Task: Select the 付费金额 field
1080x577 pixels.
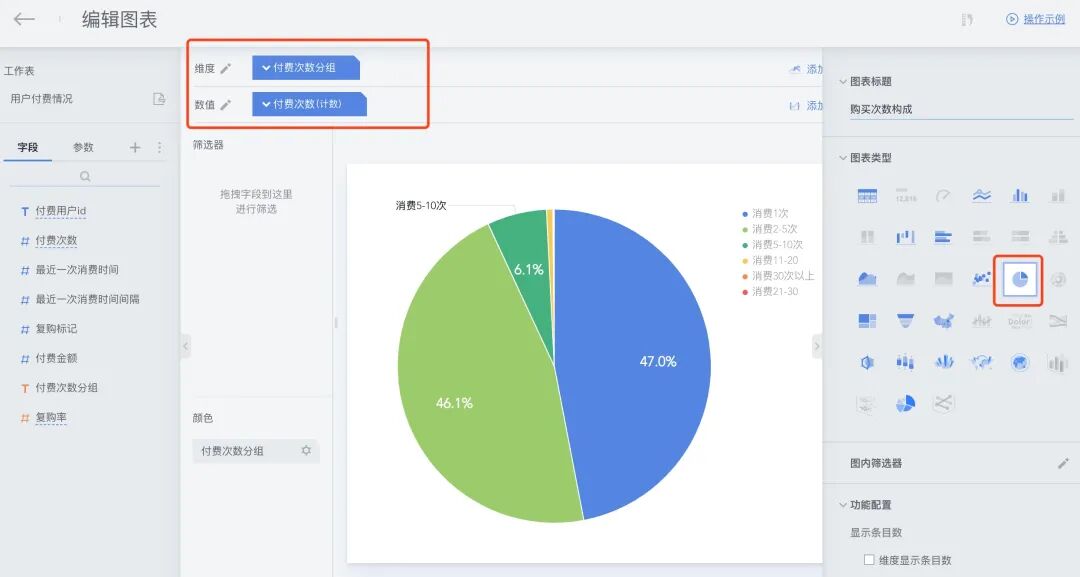Action: [56, 358]
